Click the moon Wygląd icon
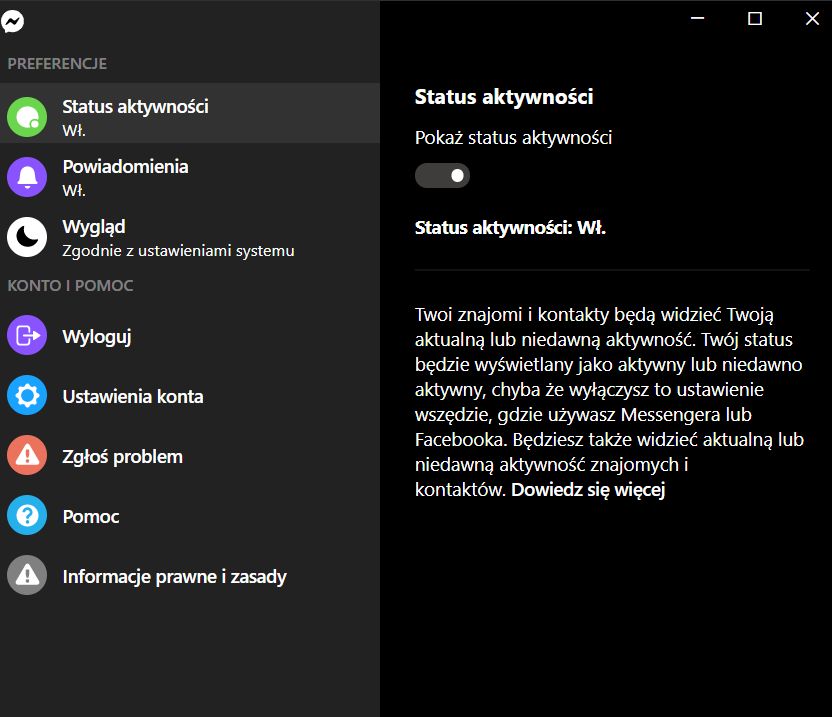The height and width of the screenshot is (717, 832). pyautogui.click(x=27, y=237)
